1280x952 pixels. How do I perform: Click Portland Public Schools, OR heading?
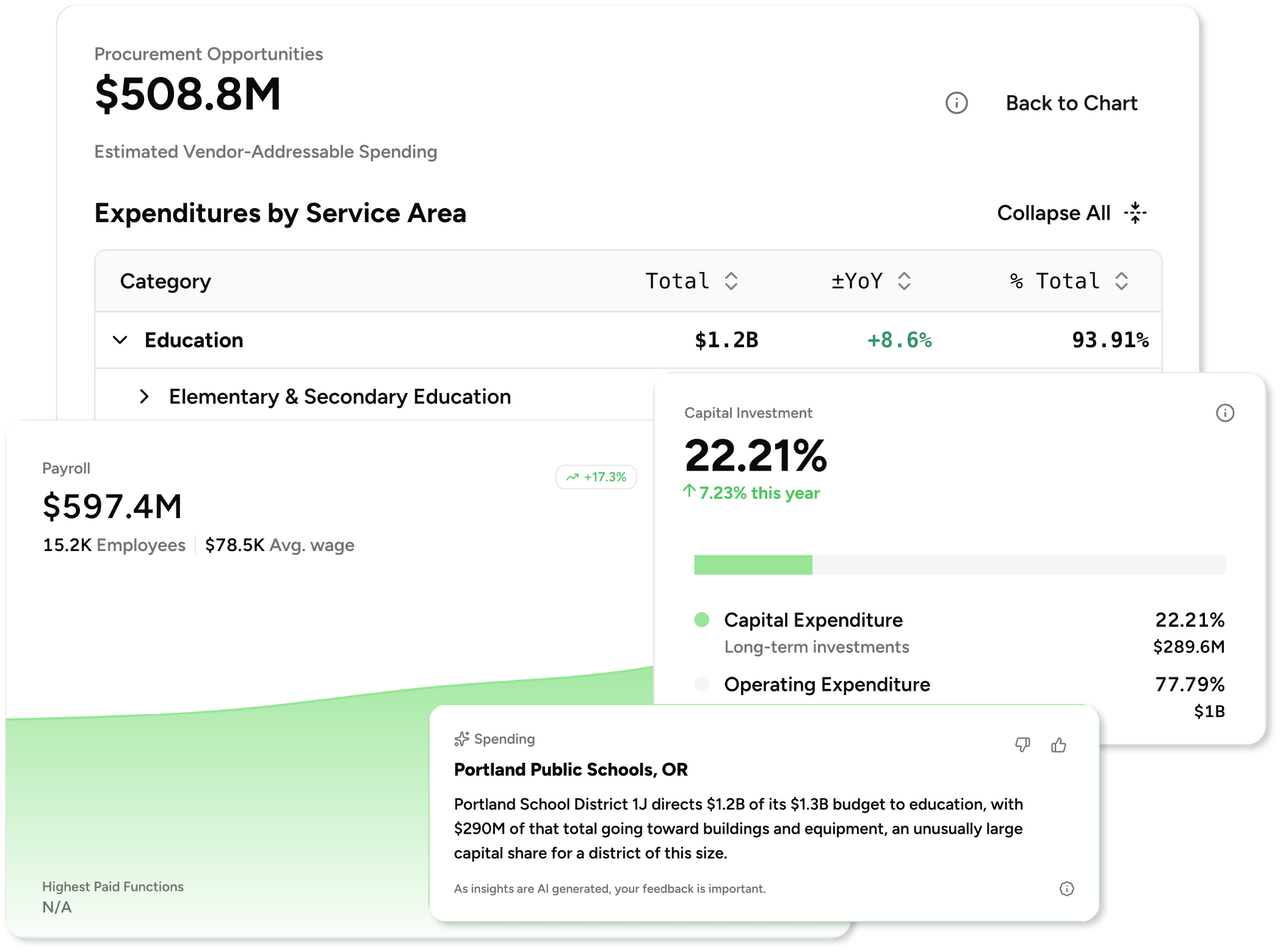click(x=571, y=770)
